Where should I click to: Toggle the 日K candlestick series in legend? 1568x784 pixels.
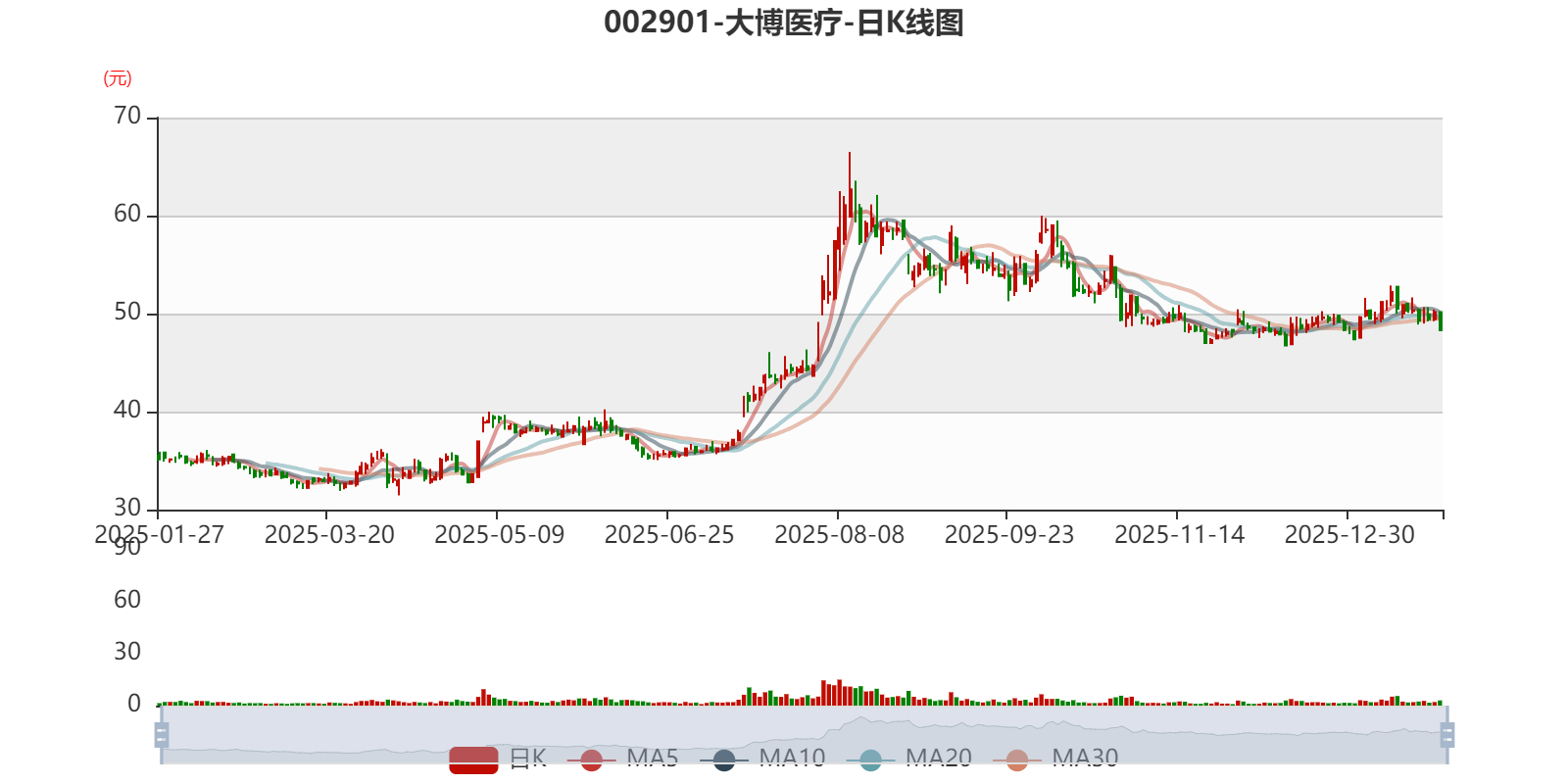(x=498, y=759)
